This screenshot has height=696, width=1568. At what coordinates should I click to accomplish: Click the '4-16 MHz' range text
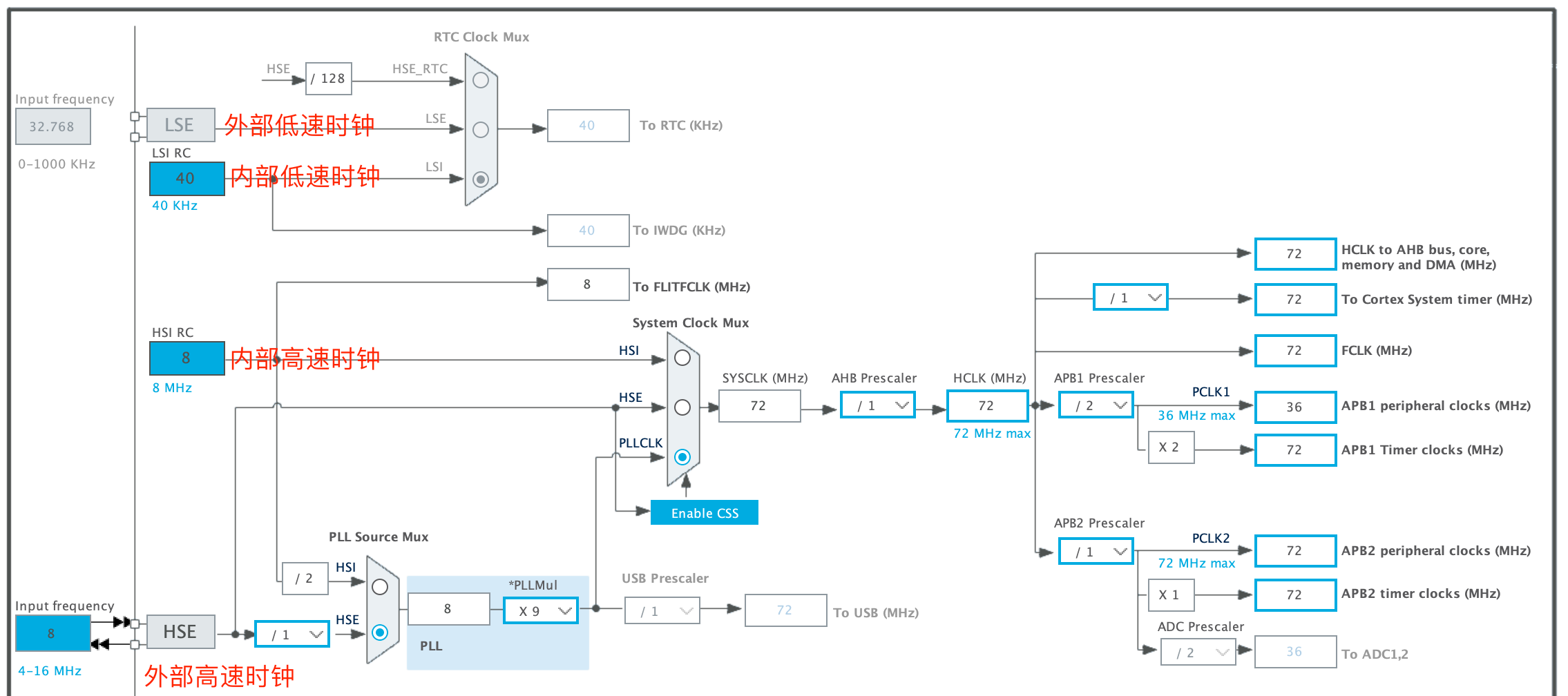50,671
